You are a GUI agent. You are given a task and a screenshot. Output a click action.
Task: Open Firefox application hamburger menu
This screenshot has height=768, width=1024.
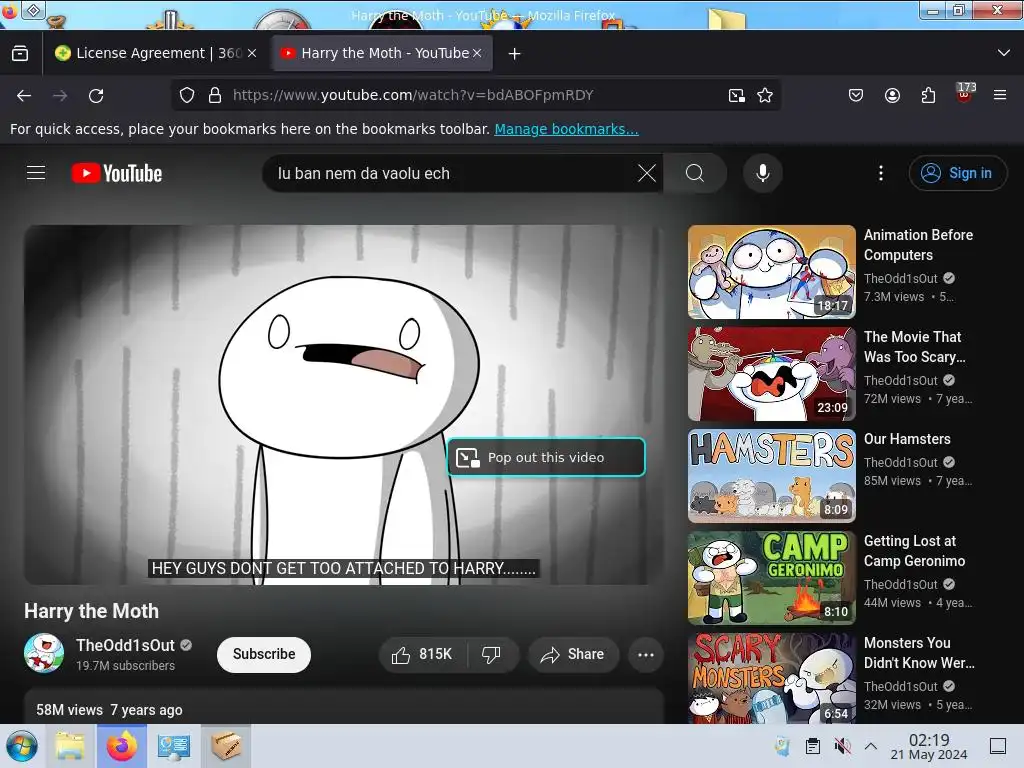click(x=1000, y=95)
